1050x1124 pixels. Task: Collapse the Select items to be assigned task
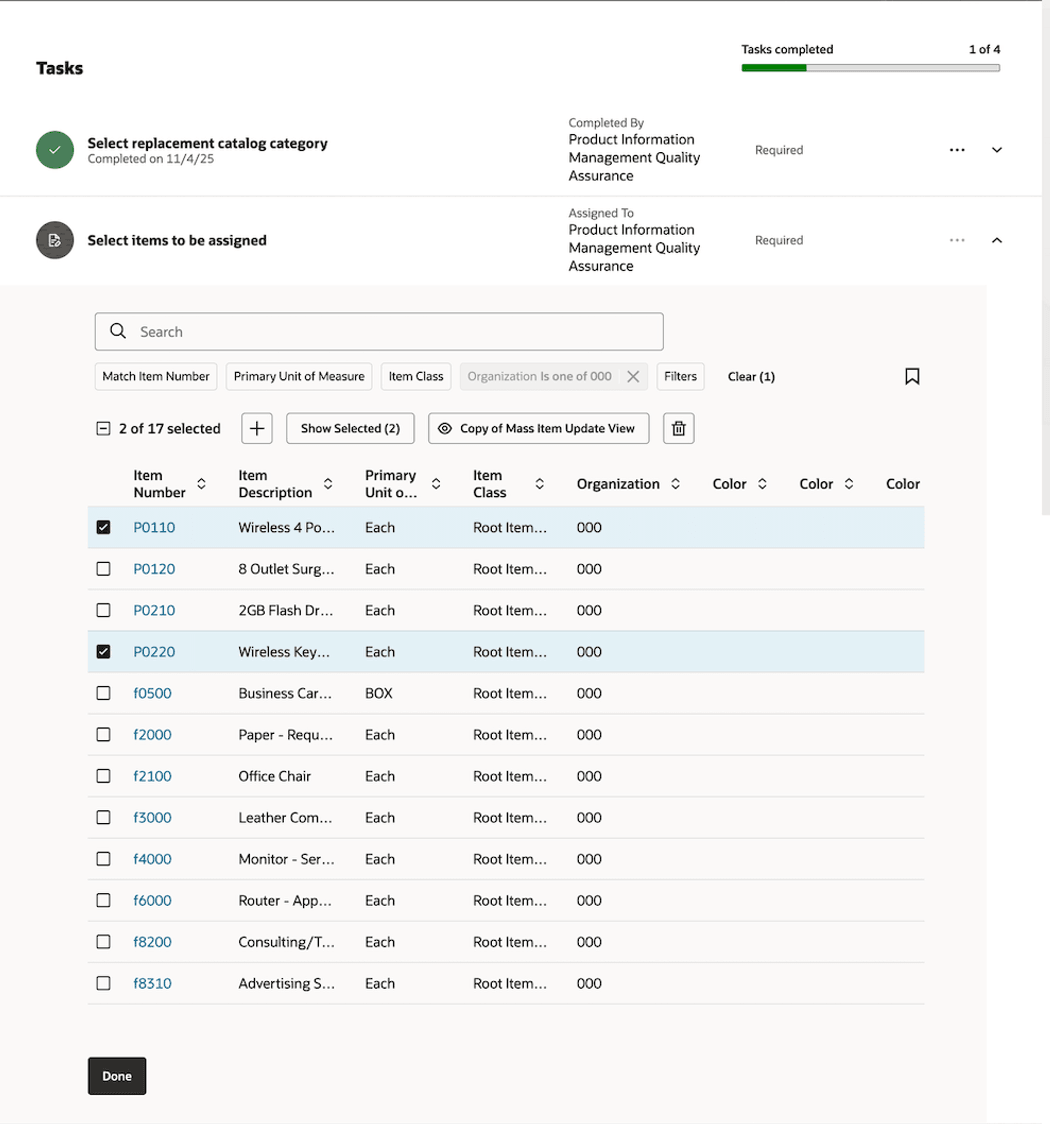pyautogui.click(x=996, y=240)
